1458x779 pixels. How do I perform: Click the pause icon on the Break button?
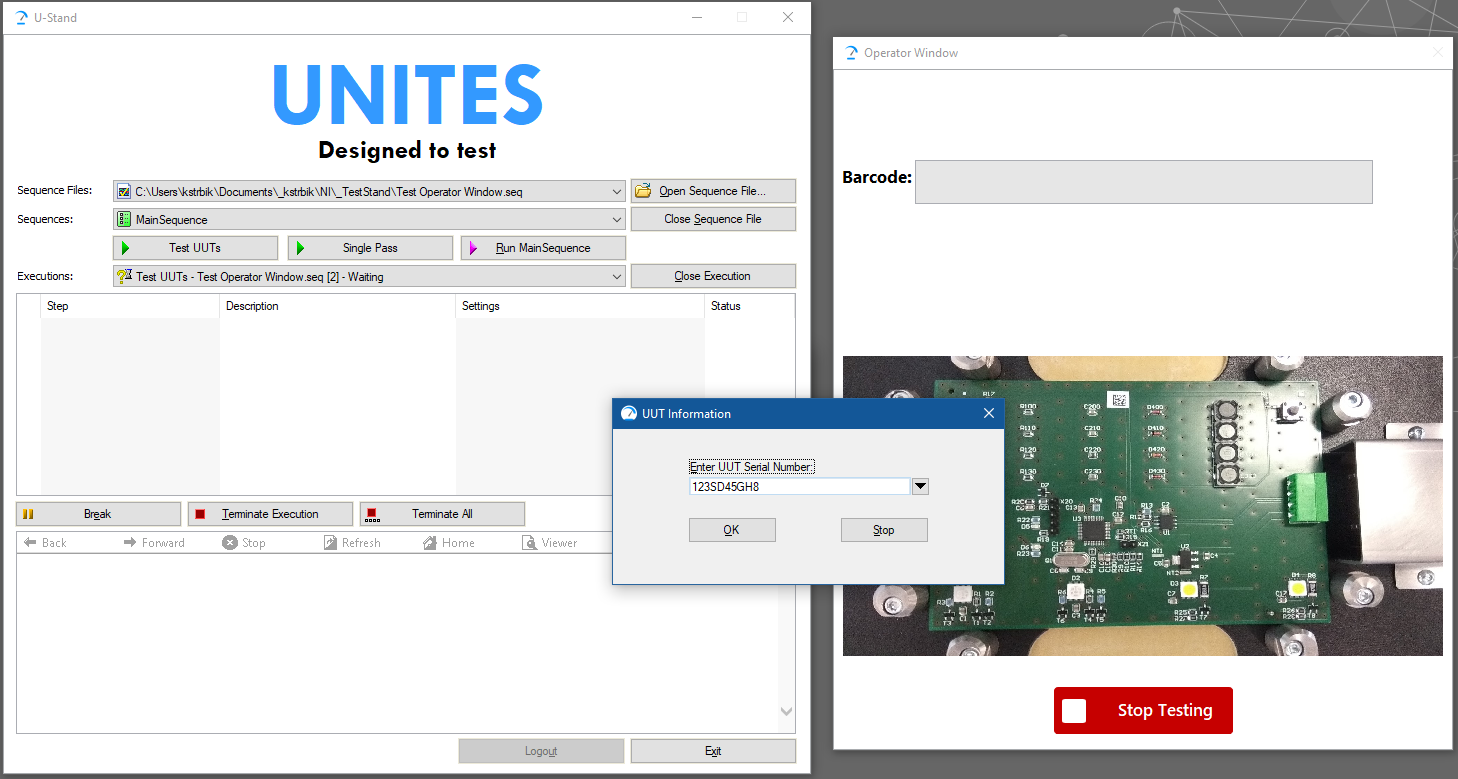(29, 513)
